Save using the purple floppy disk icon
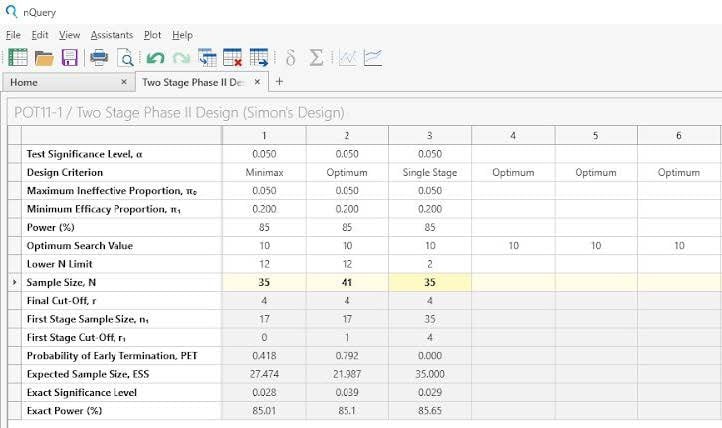 tap(70, 58)
